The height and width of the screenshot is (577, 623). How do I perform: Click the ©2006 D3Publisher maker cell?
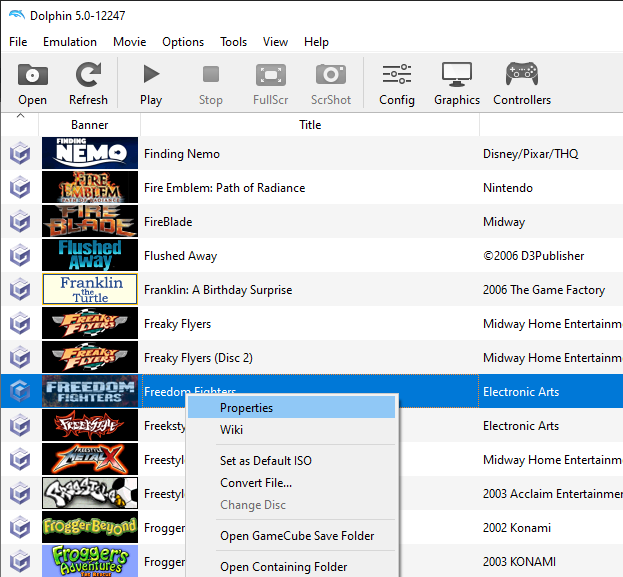pos(534,256)
